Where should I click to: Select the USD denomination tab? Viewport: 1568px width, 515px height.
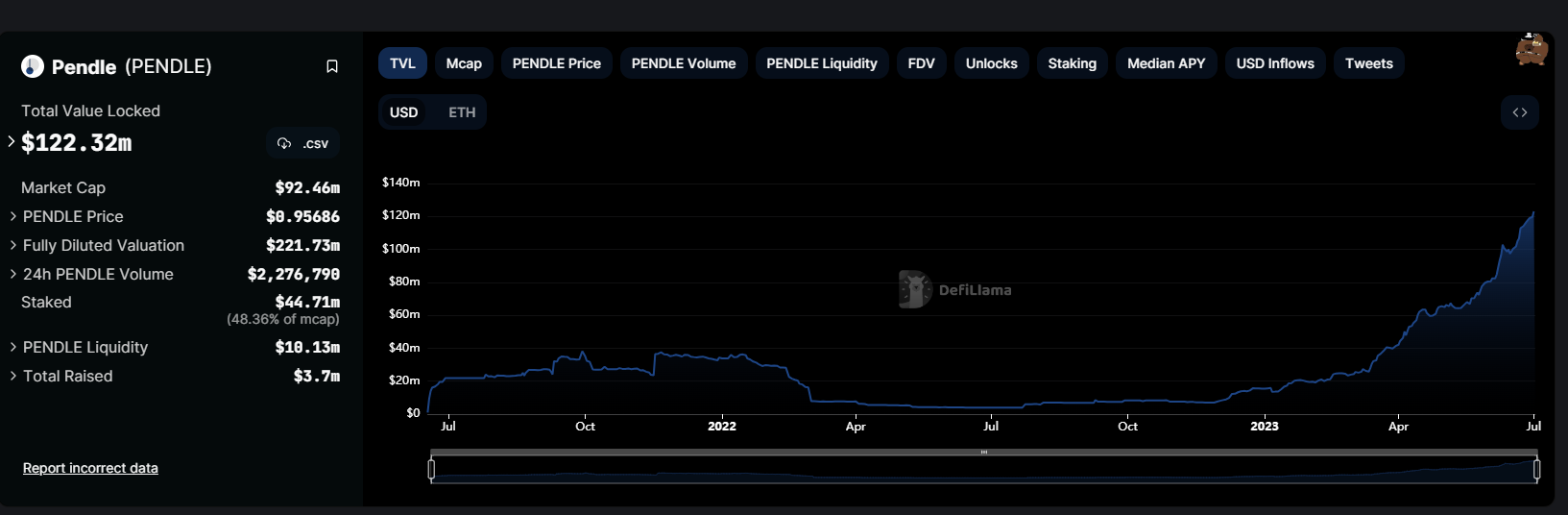(x=403, y=112)
